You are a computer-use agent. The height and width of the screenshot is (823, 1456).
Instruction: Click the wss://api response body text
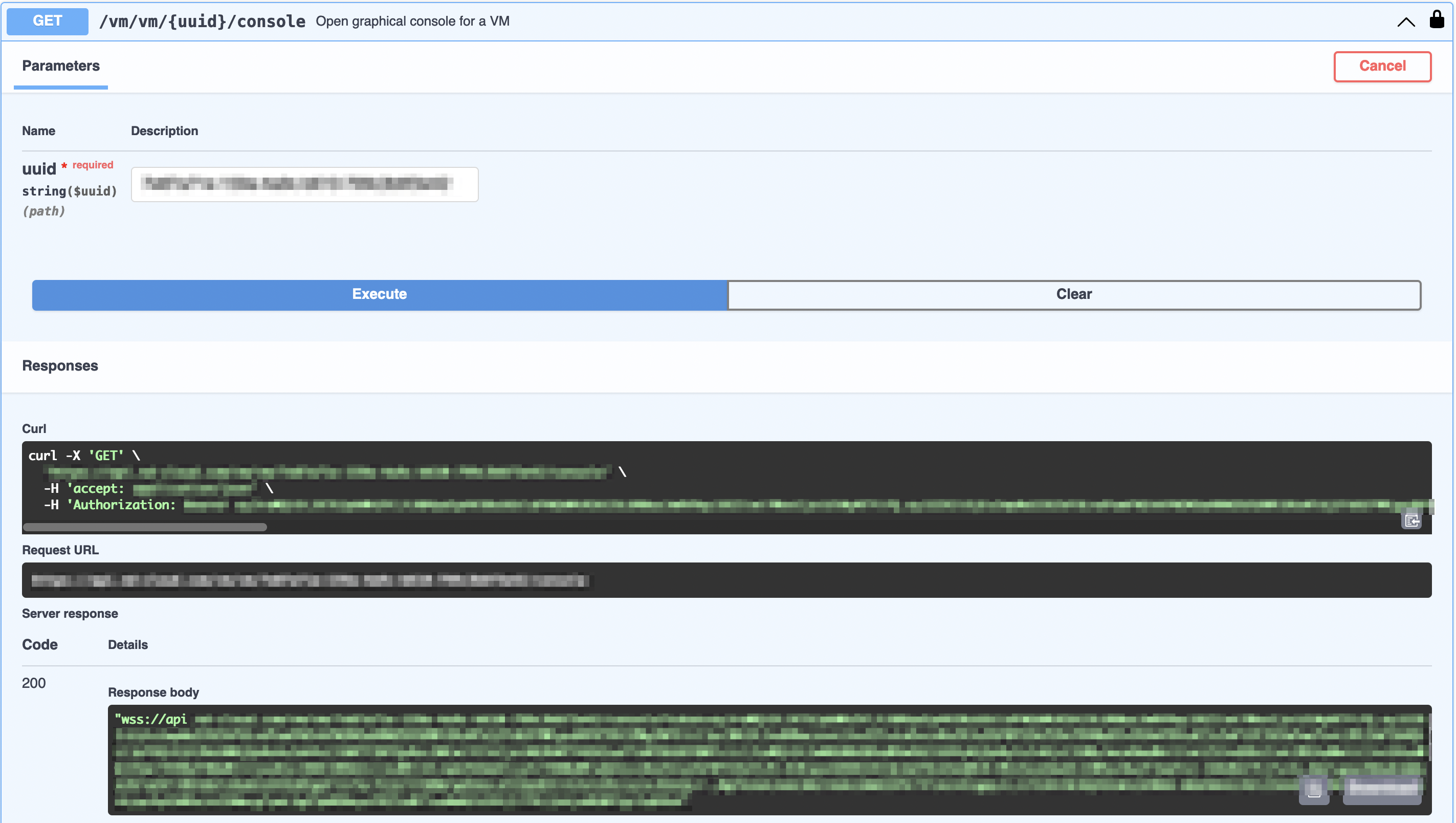point(151,719)
